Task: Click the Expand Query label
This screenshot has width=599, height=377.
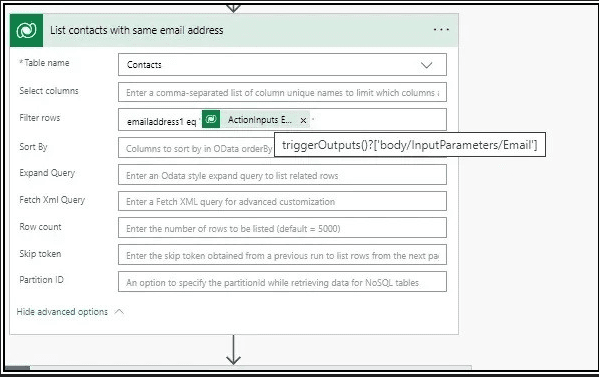Action: click(47, 173)
